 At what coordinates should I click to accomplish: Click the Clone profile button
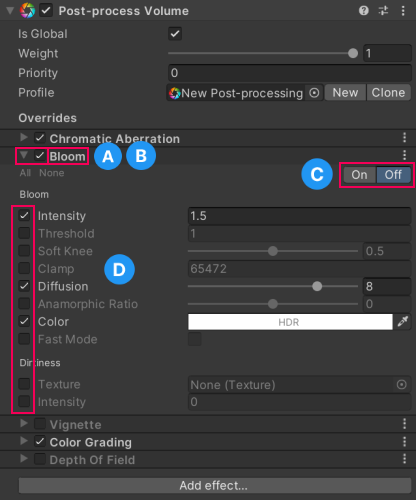389,93
